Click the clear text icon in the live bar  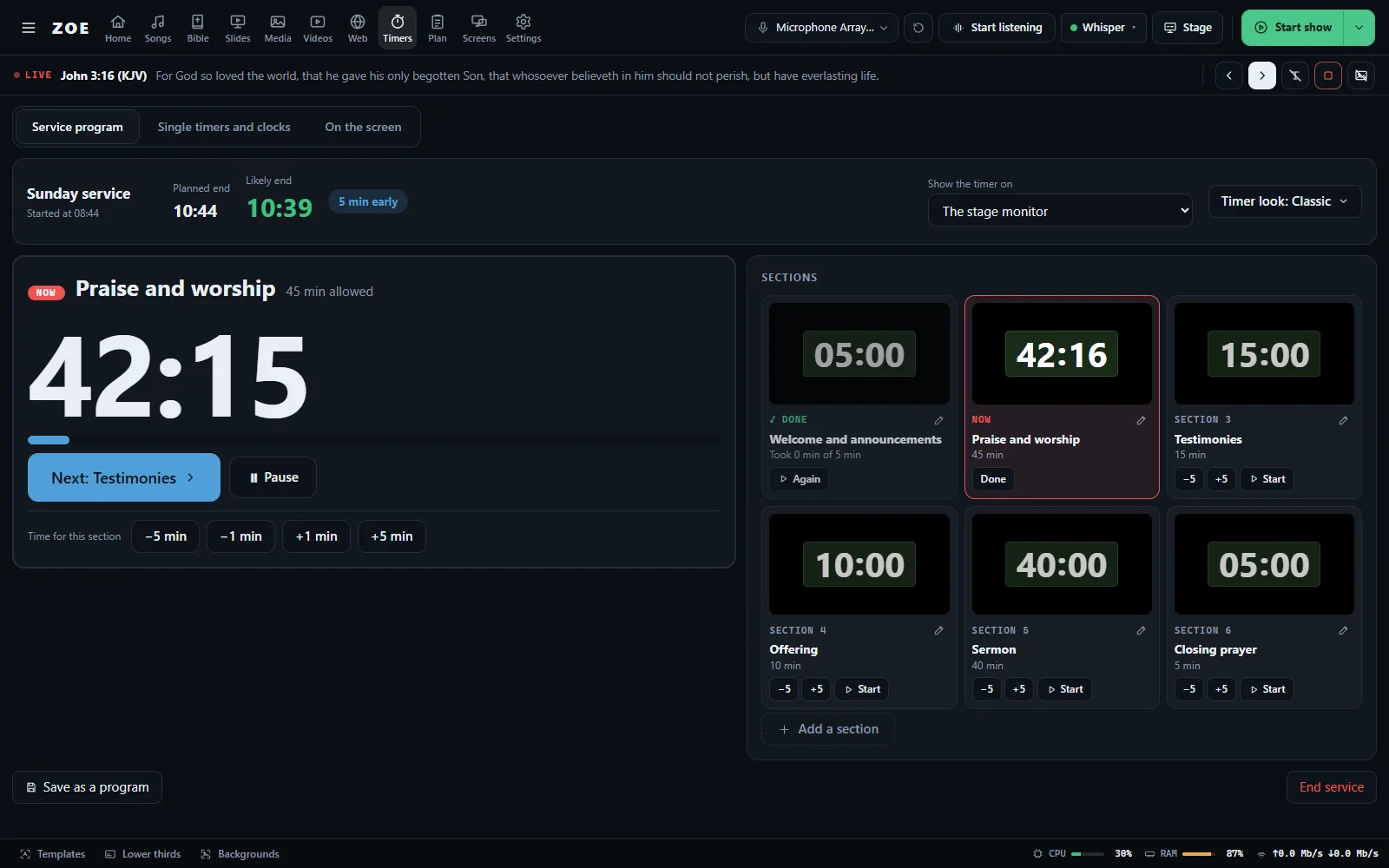point(1295,76)
